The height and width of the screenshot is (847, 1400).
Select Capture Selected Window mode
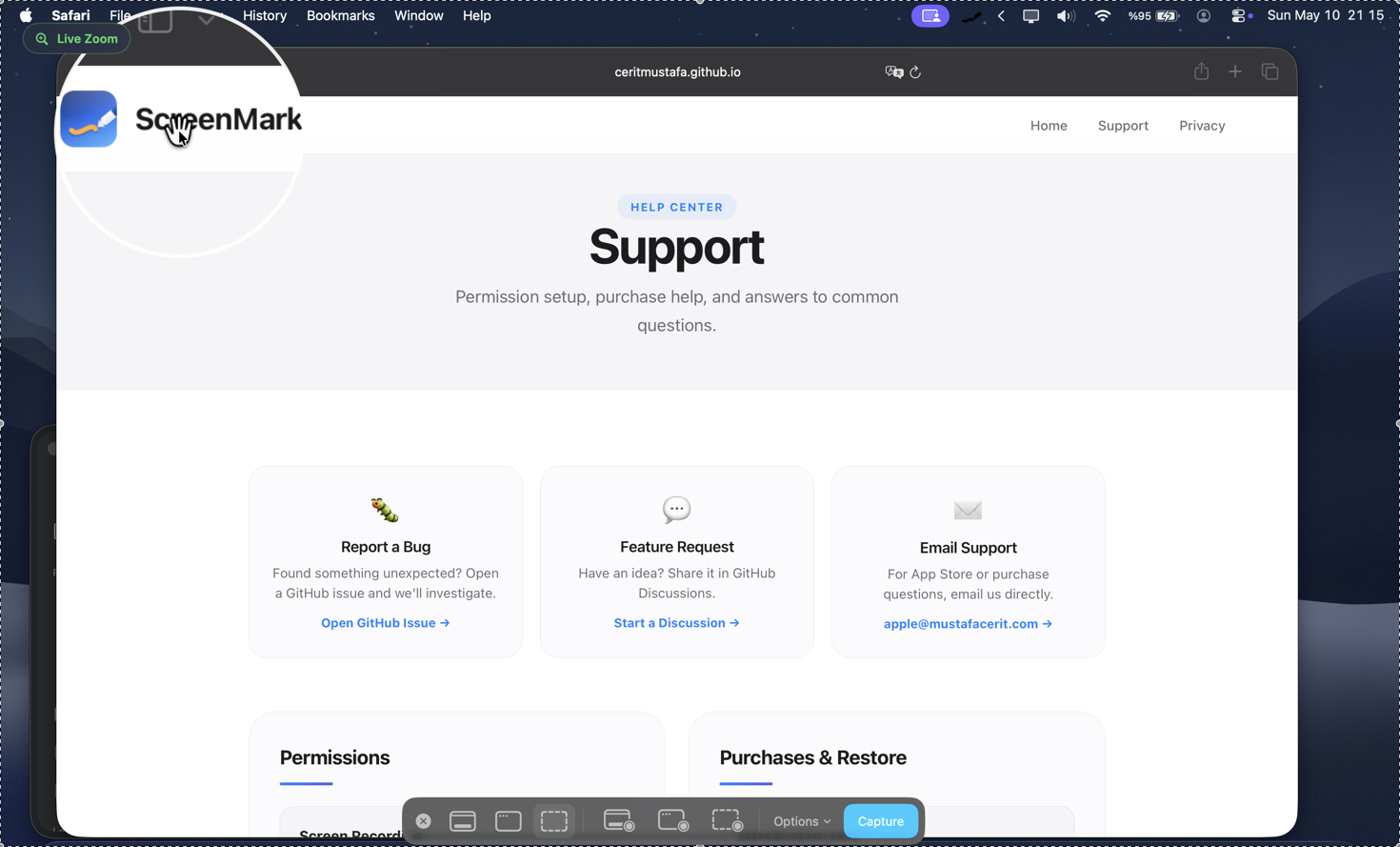click(509, 821)
